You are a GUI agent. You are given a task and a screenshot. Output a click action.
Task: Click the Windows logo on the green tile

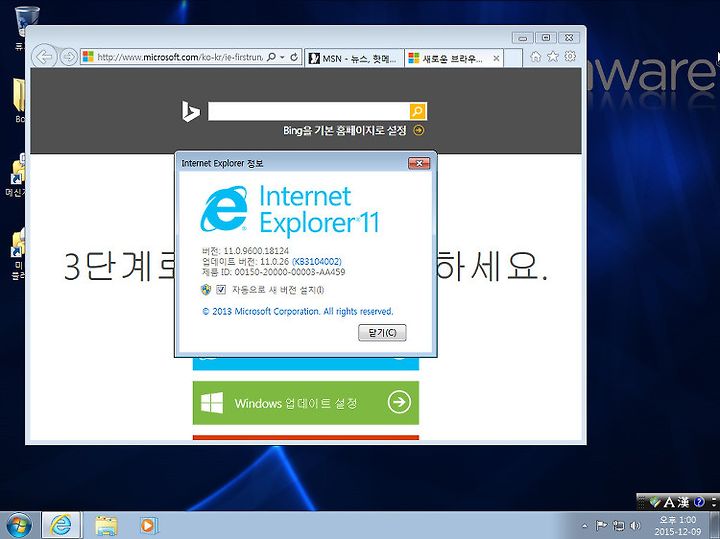pyautogui.click(x=212, y=403)
